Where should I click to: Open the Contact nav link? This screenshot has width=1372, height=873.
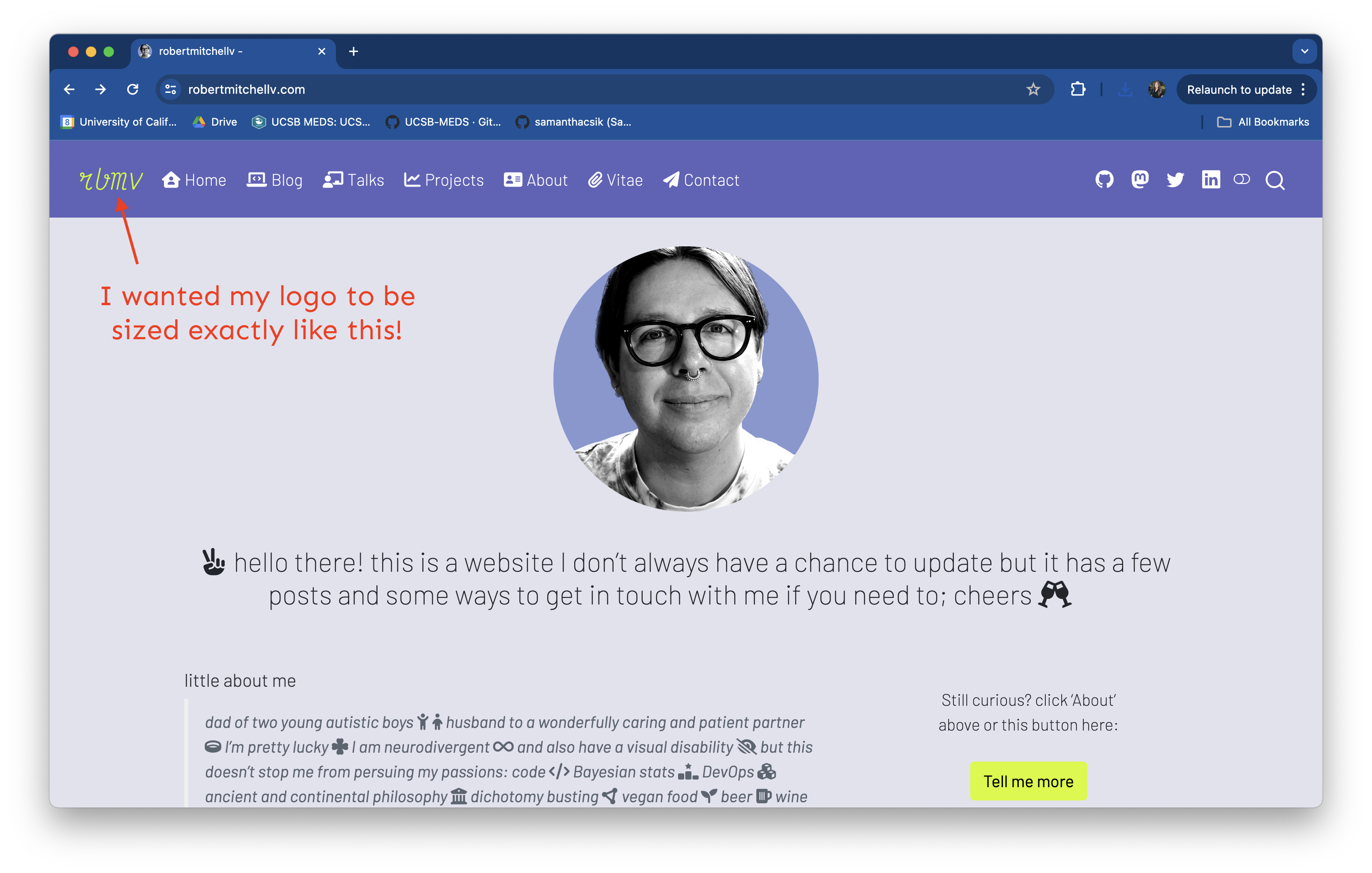click(701, 180)
